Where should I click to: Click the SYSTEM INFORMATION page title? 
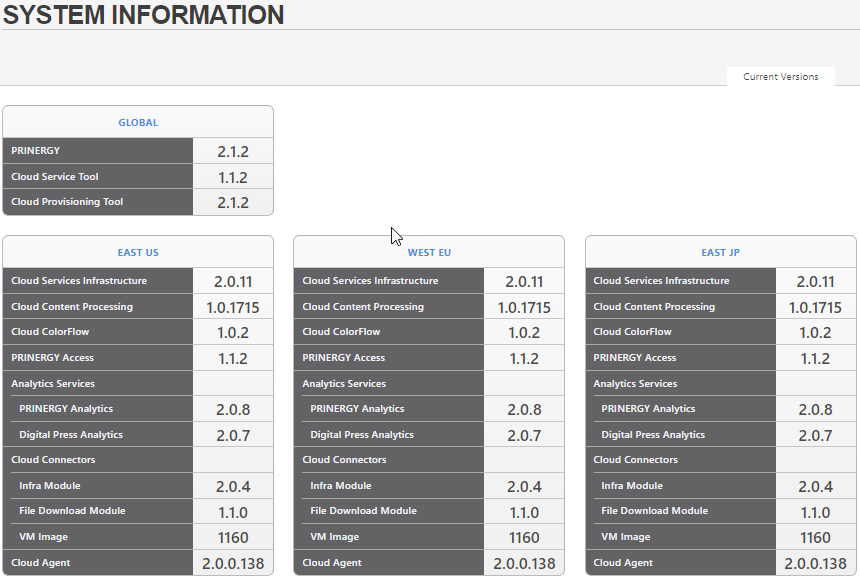coord(144,15)
